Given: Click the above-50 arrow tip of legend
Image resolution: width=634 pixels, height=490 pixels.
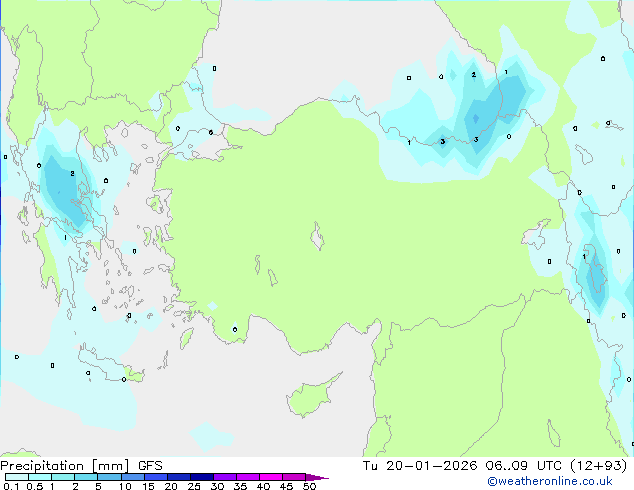Looking at the screenshot, I should [317, 477].
